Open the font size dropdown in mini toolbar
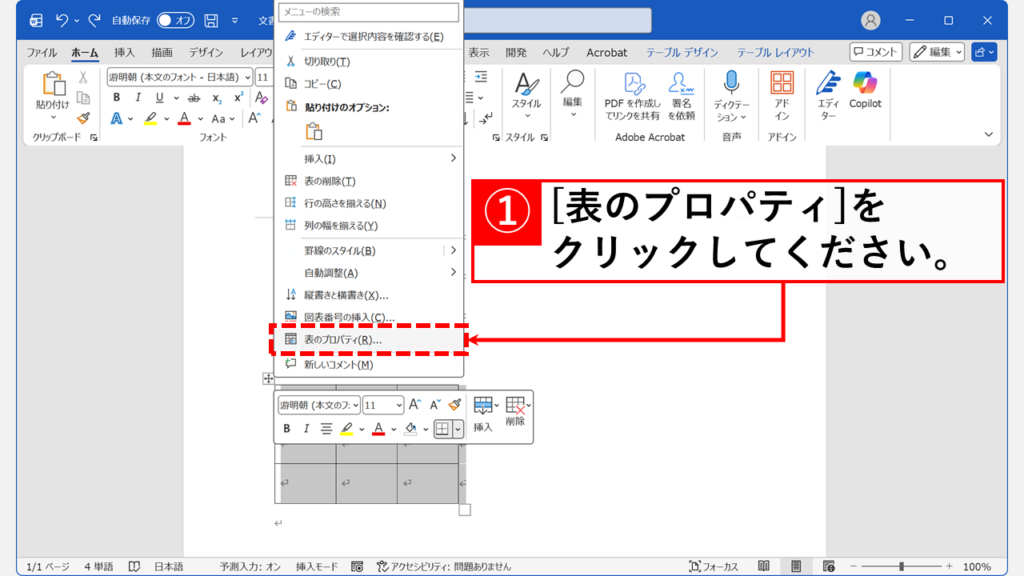 point(399,404)
